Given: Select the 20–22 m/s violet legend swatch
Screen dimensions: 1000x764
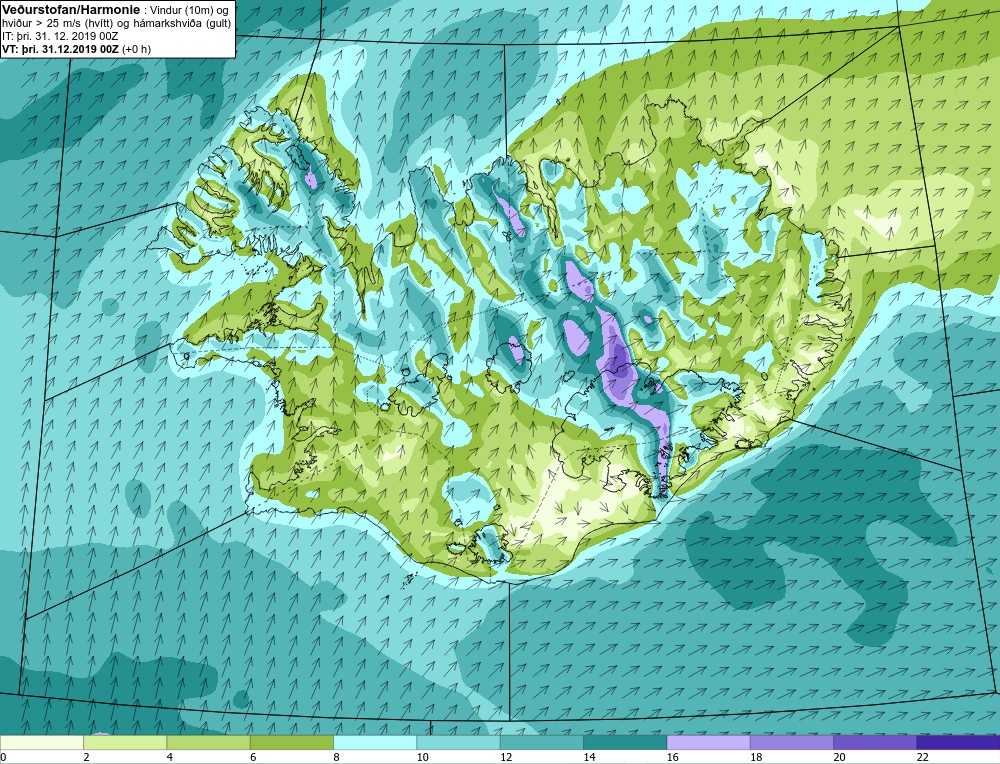Looking at the screenshot, I should pyautogui.click(x=875, y=742).
